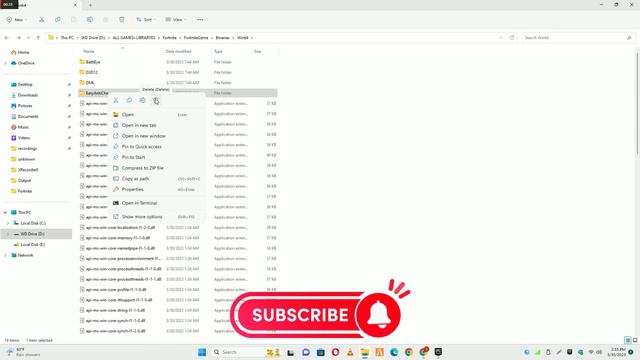Go back with the back arrow
The width and height of the screenshot is (640, 360).
(x=7, y=38)
